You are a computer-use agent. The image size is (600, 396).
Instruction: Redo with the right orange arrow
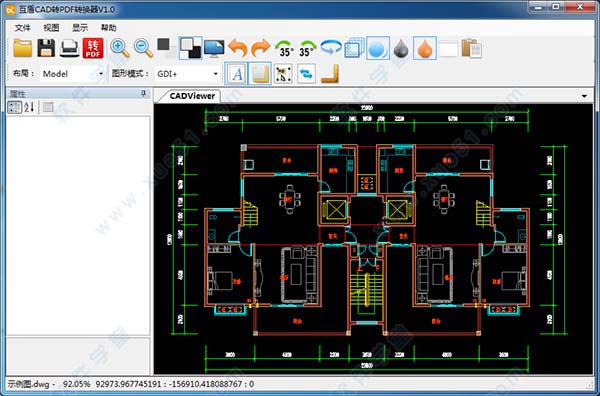tap(261, 48)
